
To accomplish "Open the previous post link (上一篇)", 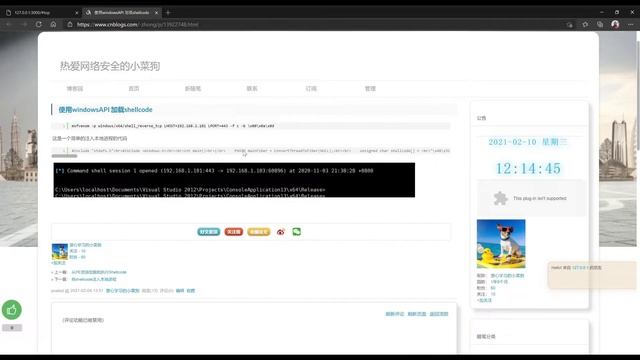I will click(x=99, y=272).
